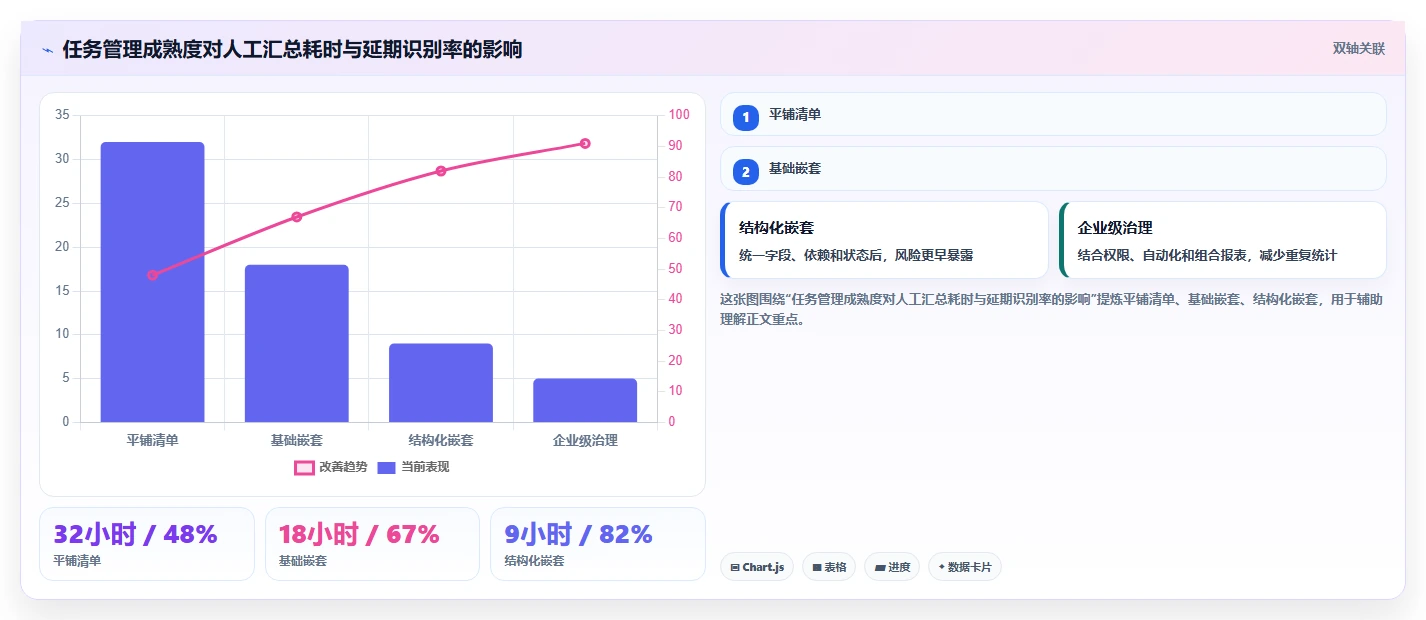Select step 1 平铺清单 item

coord(1053,115)
